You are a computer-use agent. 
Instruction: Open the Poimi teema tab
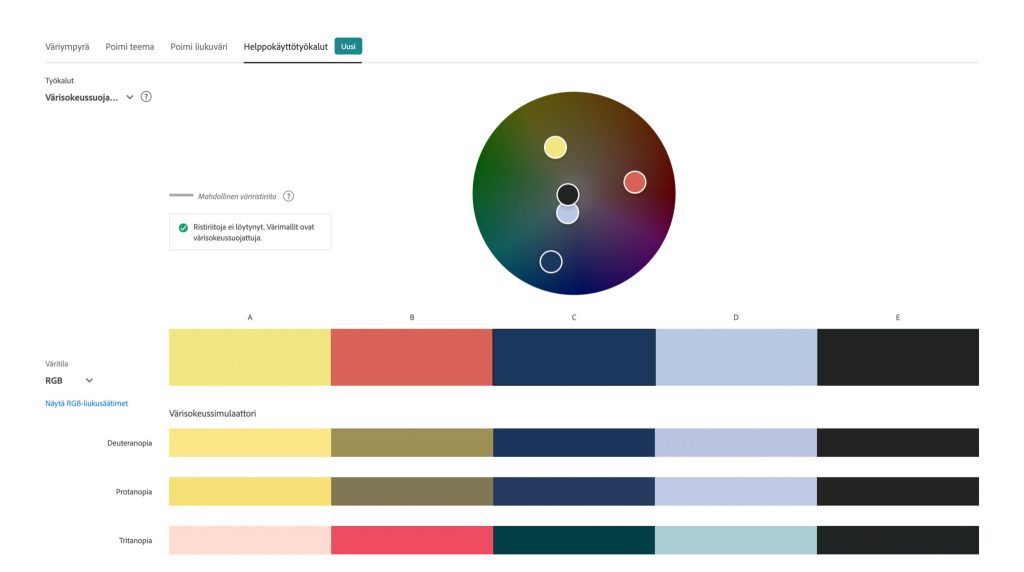tap(130, 46)
